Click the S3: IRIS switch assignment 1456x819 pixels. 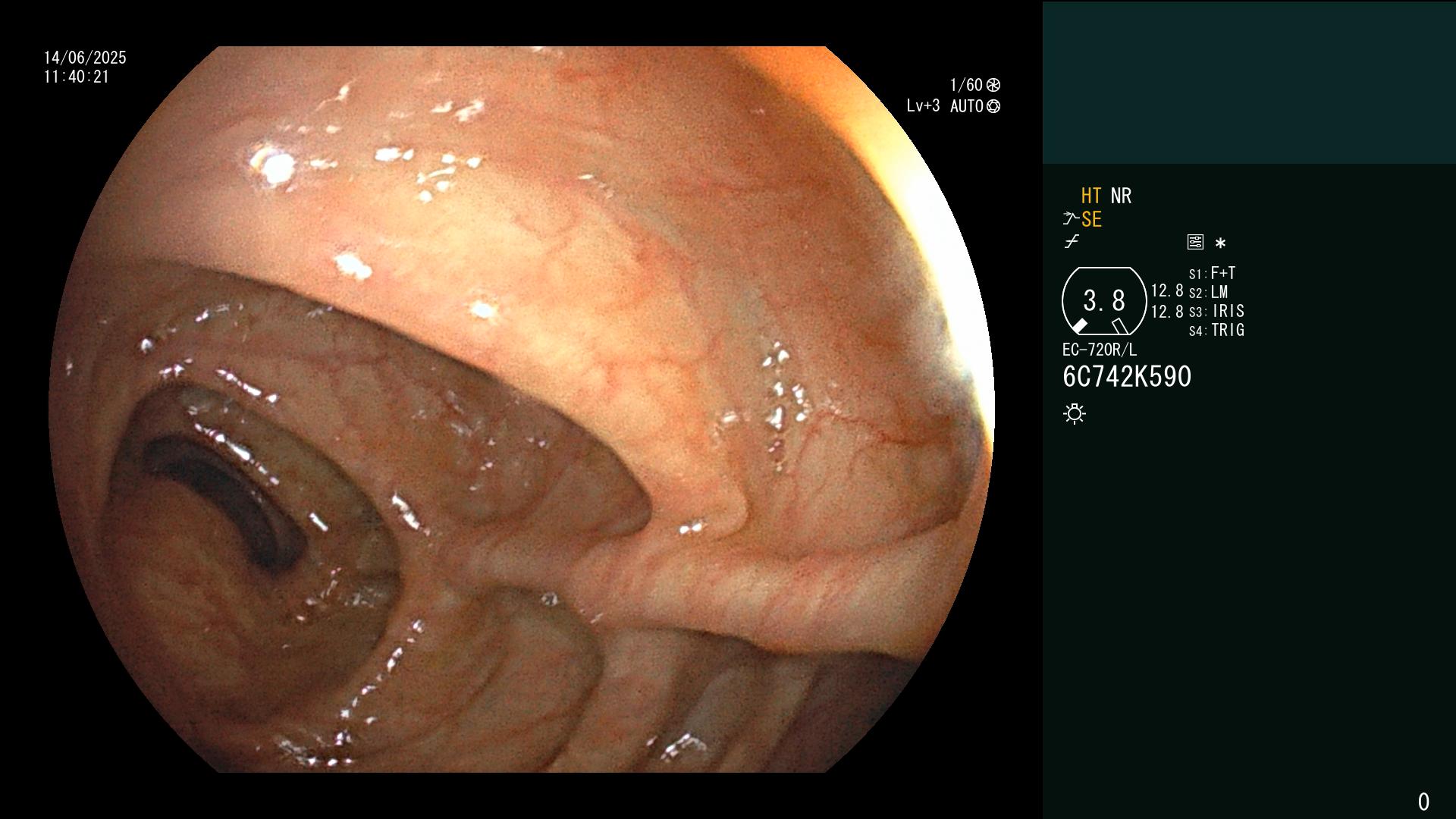(1217, 311)
